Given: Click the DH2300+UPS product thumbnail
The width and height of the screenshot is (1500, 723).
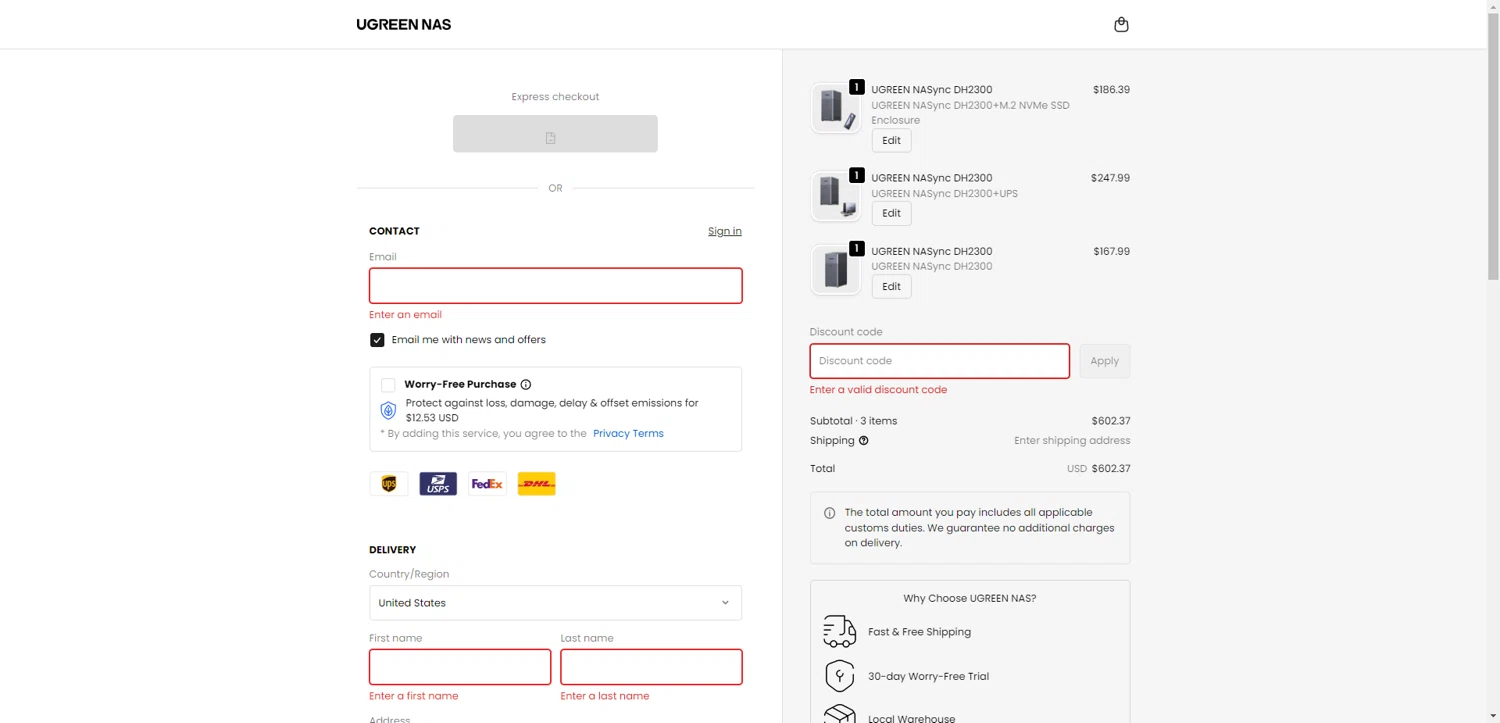Looking at the screenshot, I should click(x=835, y=195).
